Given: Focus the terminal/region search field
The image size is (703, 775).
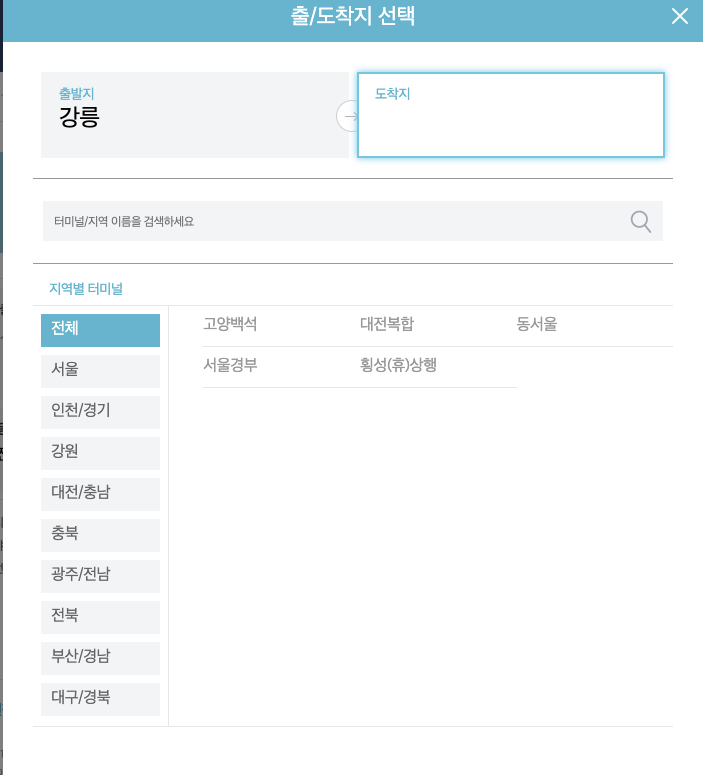Looking at the screenshot, I should pyautogui.click(x=352, y=221).
